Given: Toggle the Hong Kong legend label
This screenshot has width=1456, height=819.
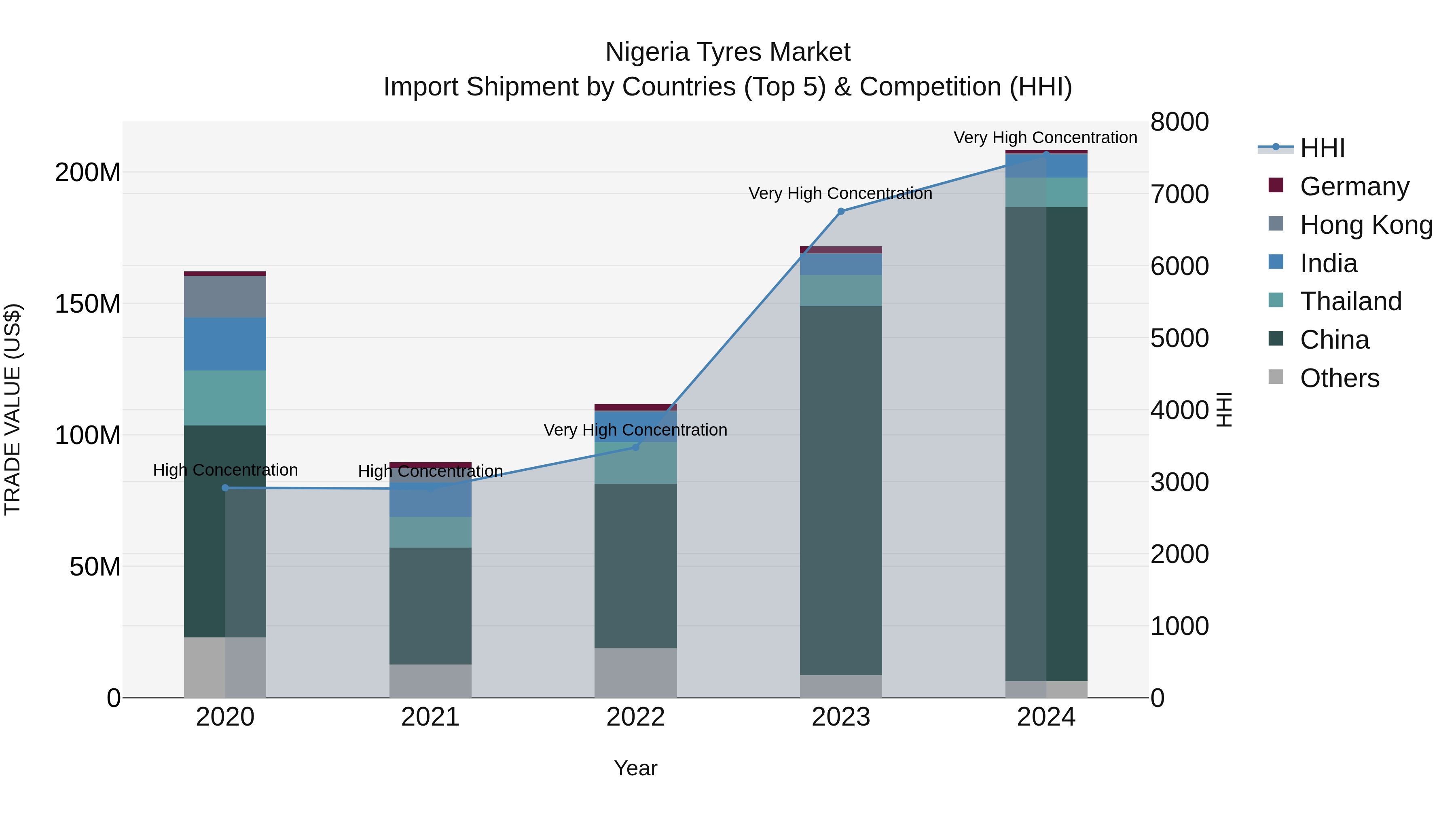Looking at the screenshot, I should pyautogui.click(x=1367, y=224).
